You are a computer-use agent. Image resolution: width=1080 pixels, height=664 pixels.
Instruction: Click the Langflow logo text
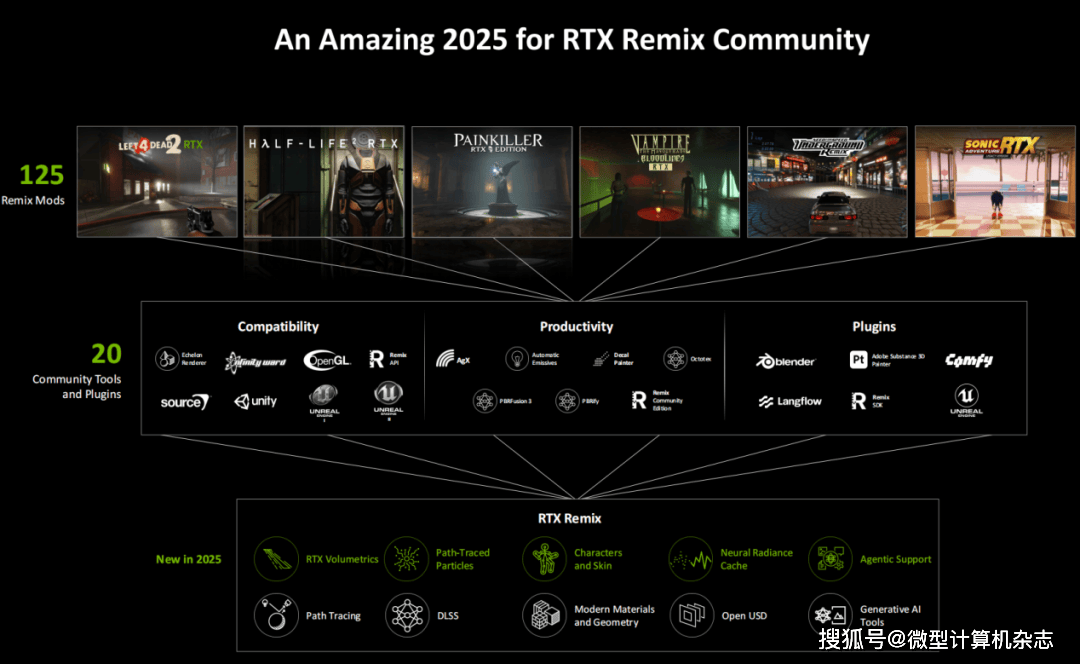click(x=790, y=402)
